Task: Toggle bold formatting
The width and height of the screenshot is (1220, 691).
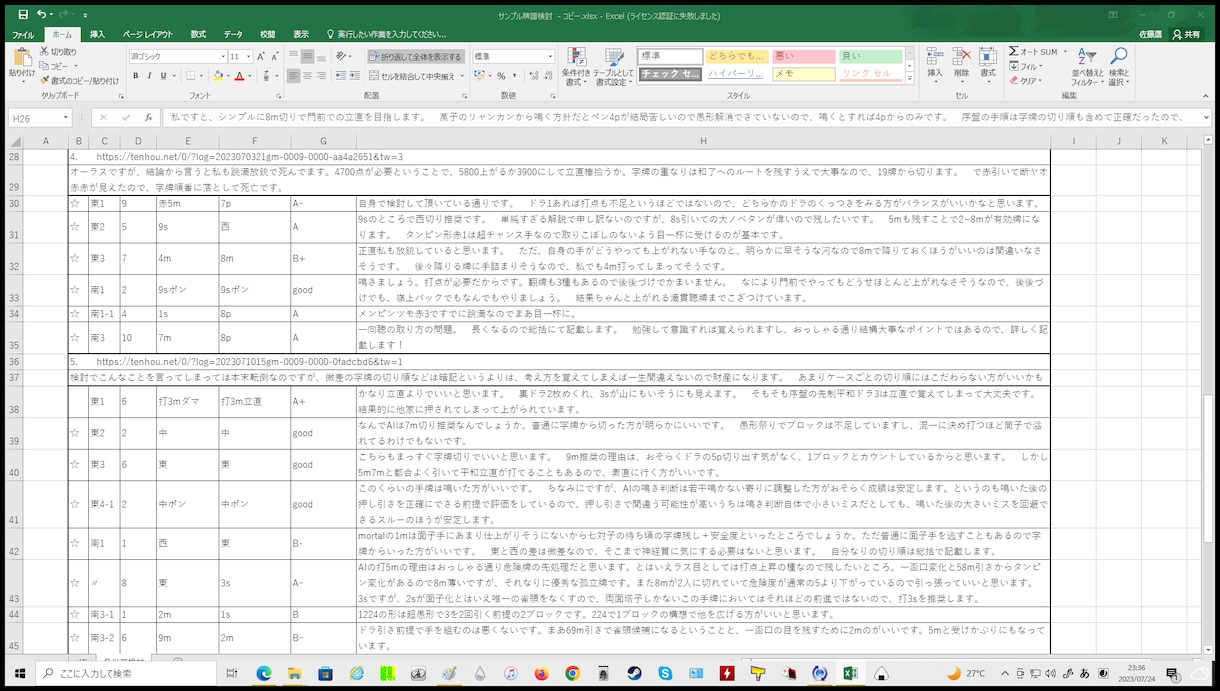Action: tap(136, 76)
